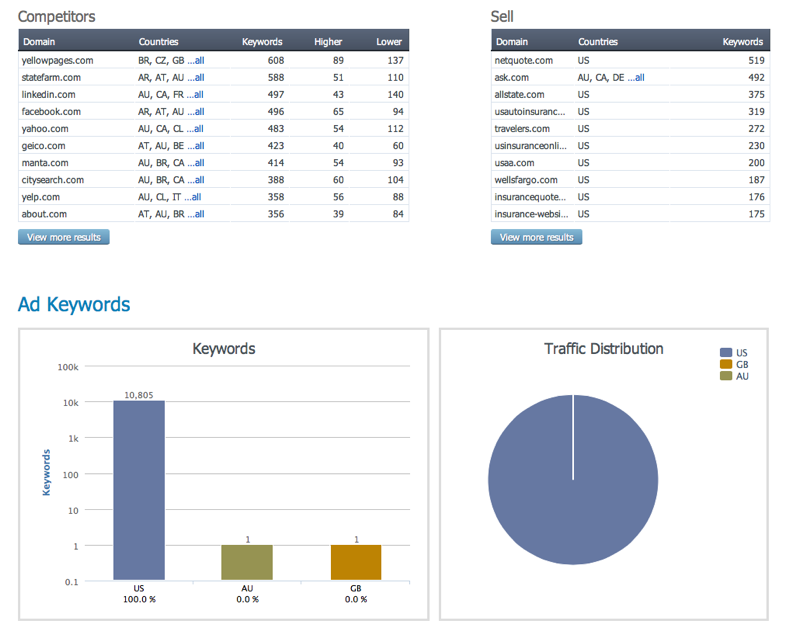
Task: Click the GB bar in Keywords chart
Action: [356, 563]
